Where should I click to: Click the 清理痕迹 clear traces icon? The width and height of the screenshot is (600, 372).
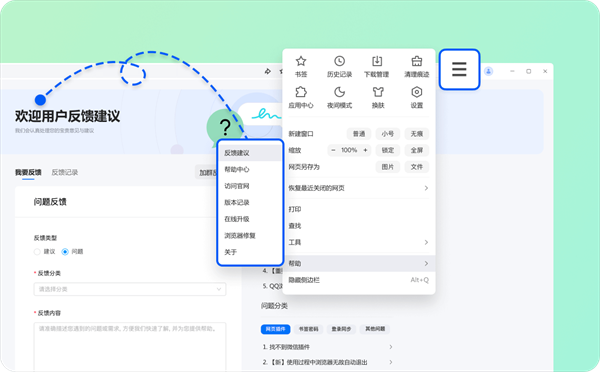tap(417, 61)
